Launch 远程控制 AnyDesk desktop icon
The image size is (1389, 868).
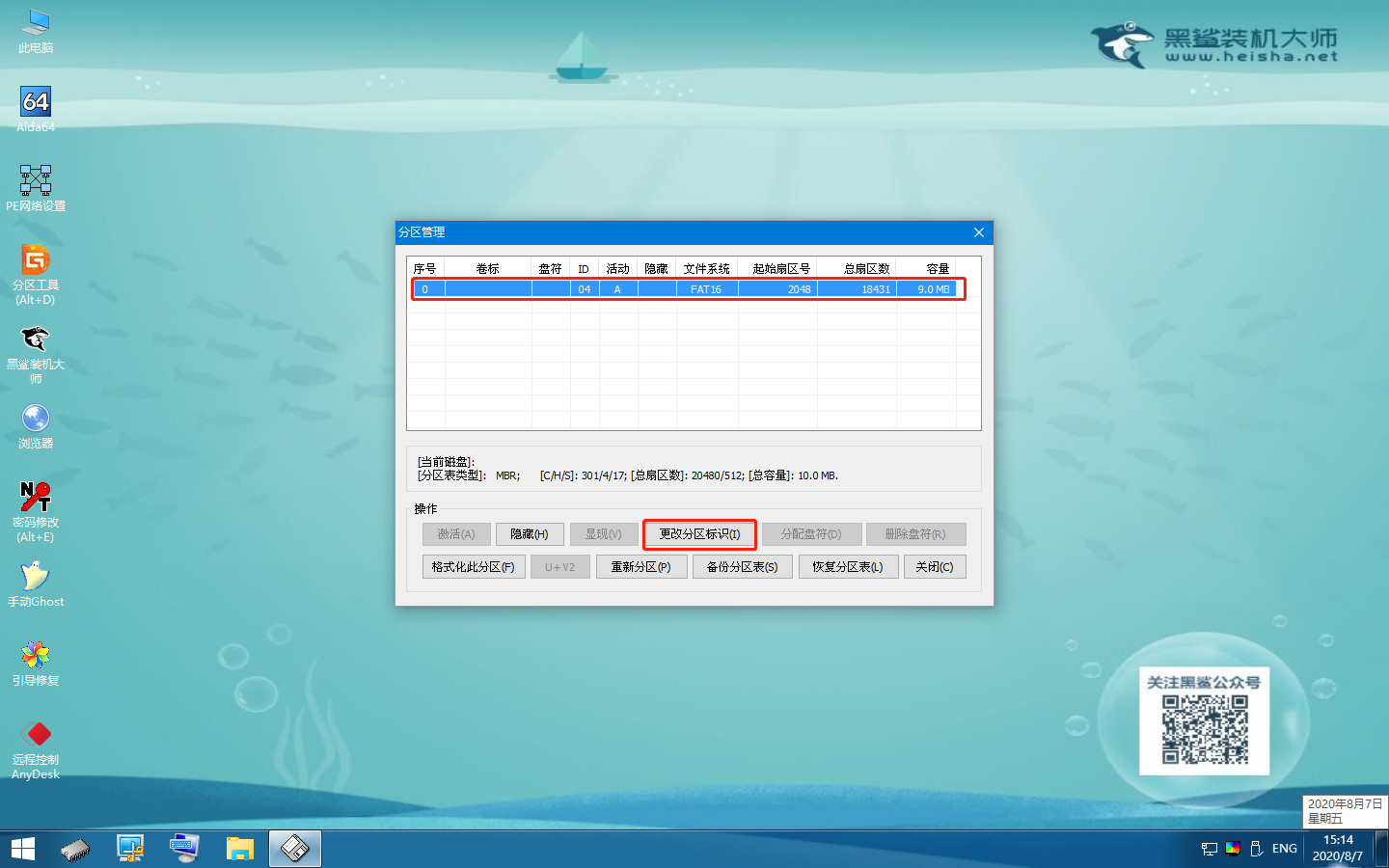click(36, 749)
